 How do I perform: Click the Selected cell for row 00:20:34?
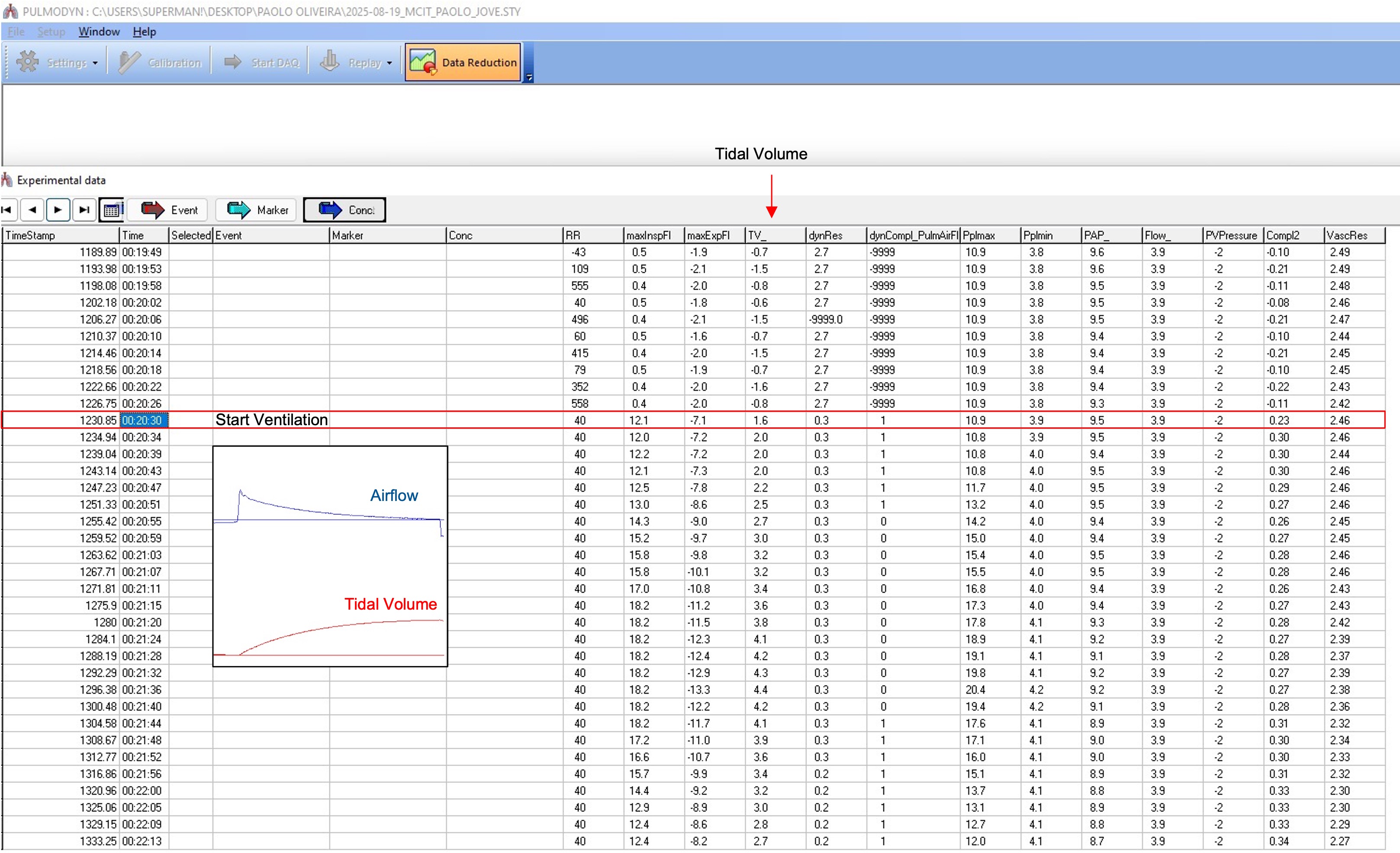pyautogui.click(x=190, y=437)
